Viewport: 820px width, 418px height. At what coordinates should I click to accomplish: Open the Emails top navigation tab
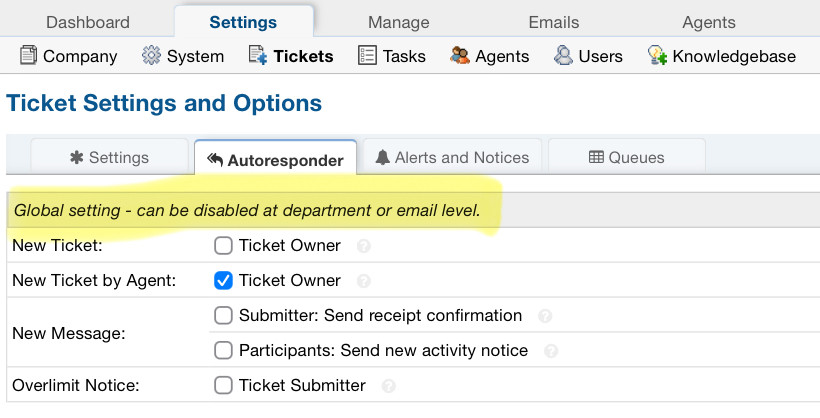pos(554,22)
